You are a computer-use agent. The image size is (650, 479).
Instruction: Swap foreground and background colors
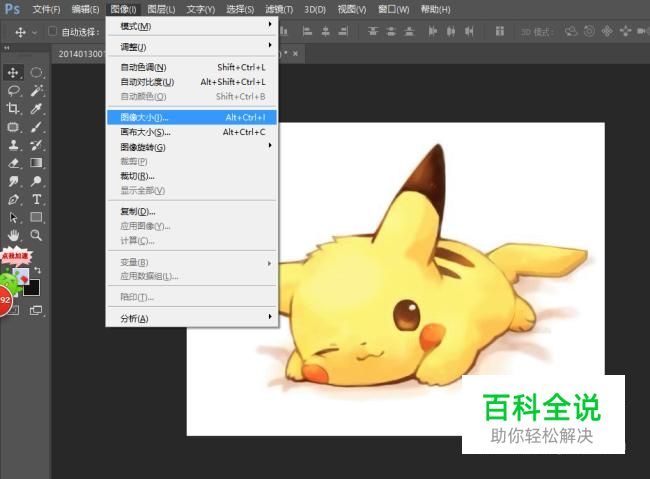[x=38, y=270]
